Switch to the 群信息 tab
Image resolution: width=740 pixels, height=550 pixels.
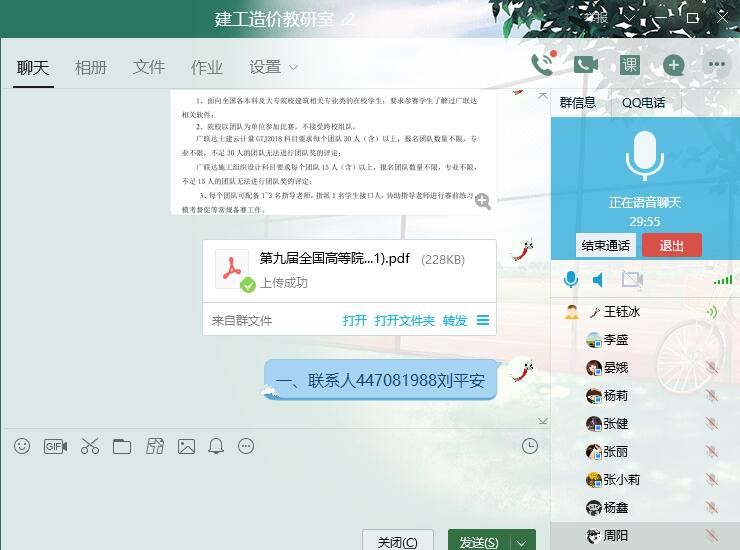coord(578,102)
